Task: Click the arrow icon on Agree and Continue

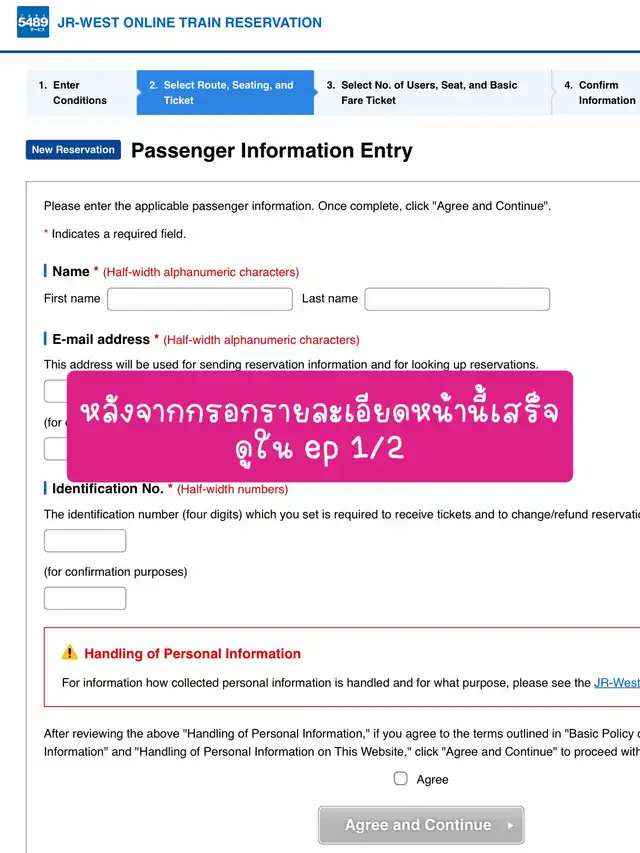Action: coord(510,825)
